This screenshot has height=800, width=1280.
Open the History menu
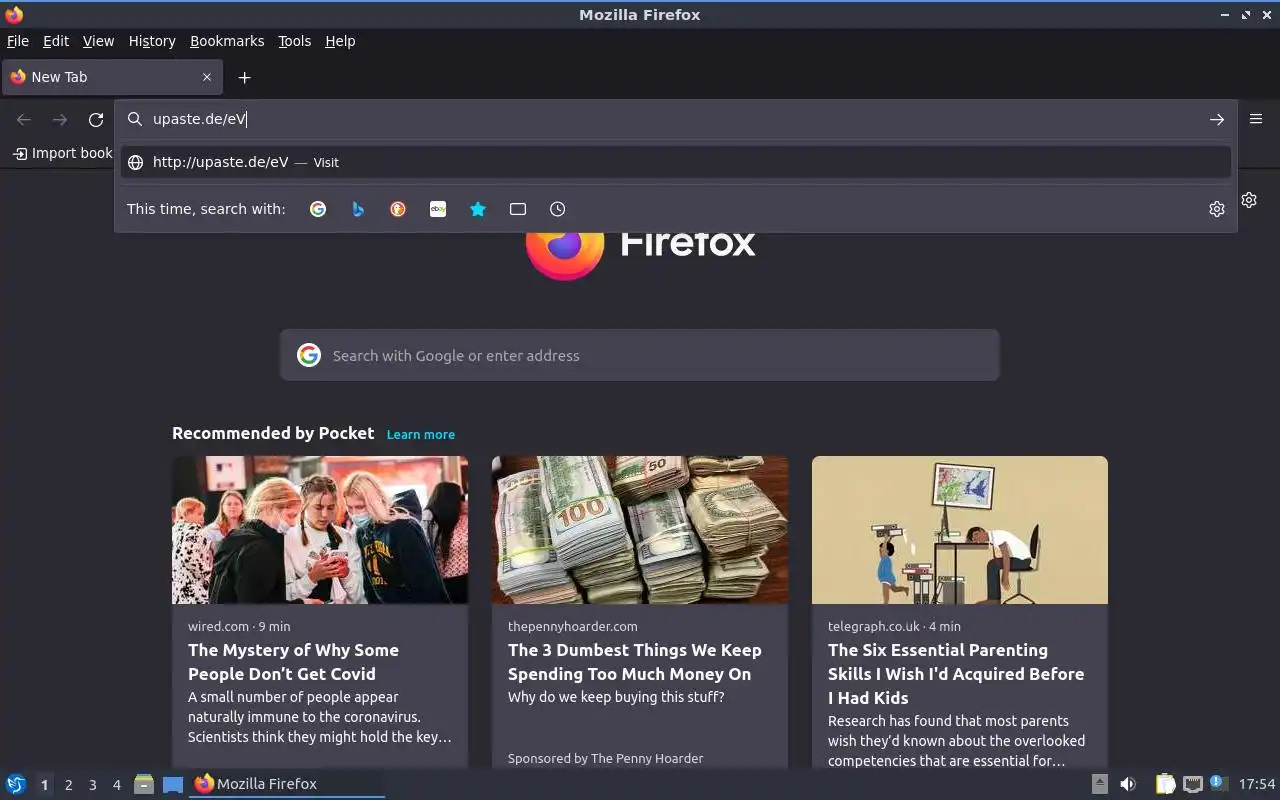(152, 41)
